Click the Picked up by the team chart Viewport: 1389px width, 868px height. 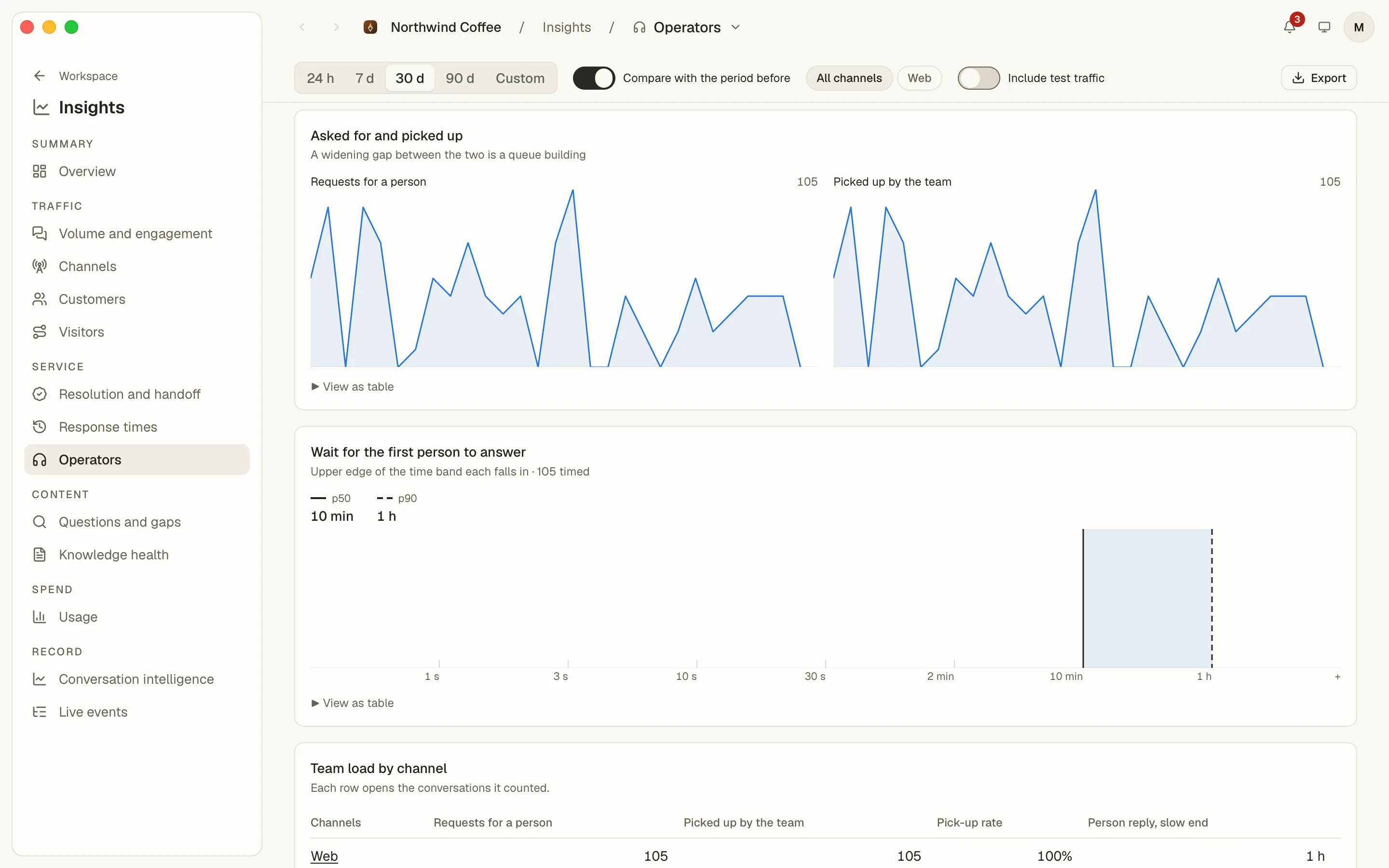tap(1087, 278)
